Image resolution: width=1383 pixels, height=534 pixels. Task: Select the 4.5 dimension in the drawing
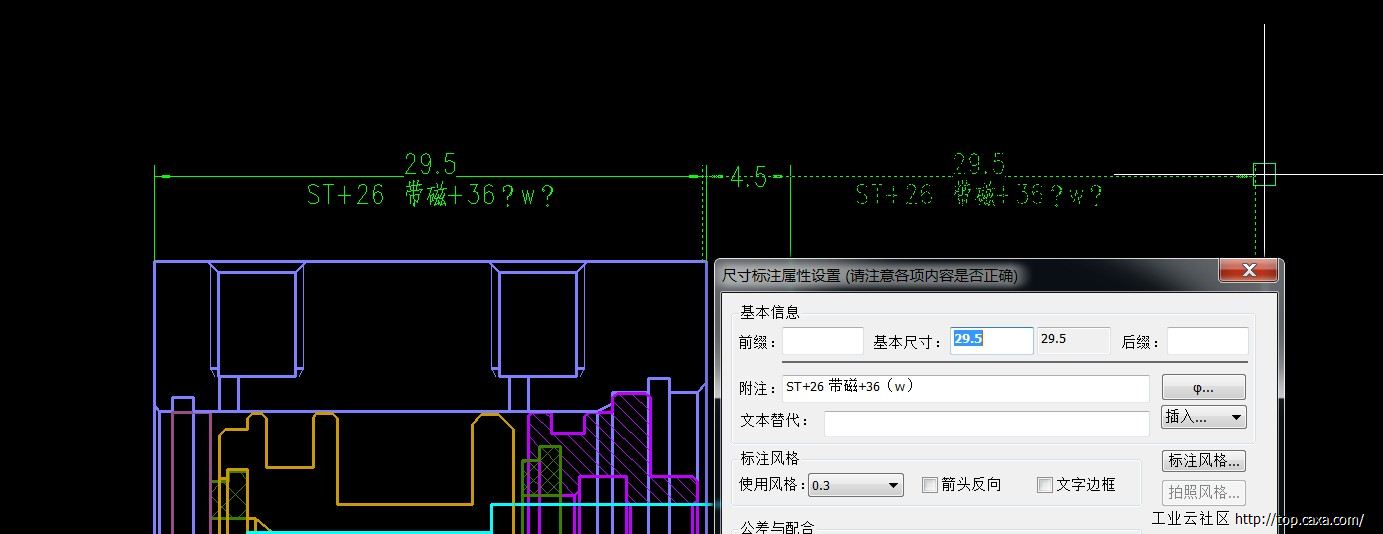coord(747,178)
